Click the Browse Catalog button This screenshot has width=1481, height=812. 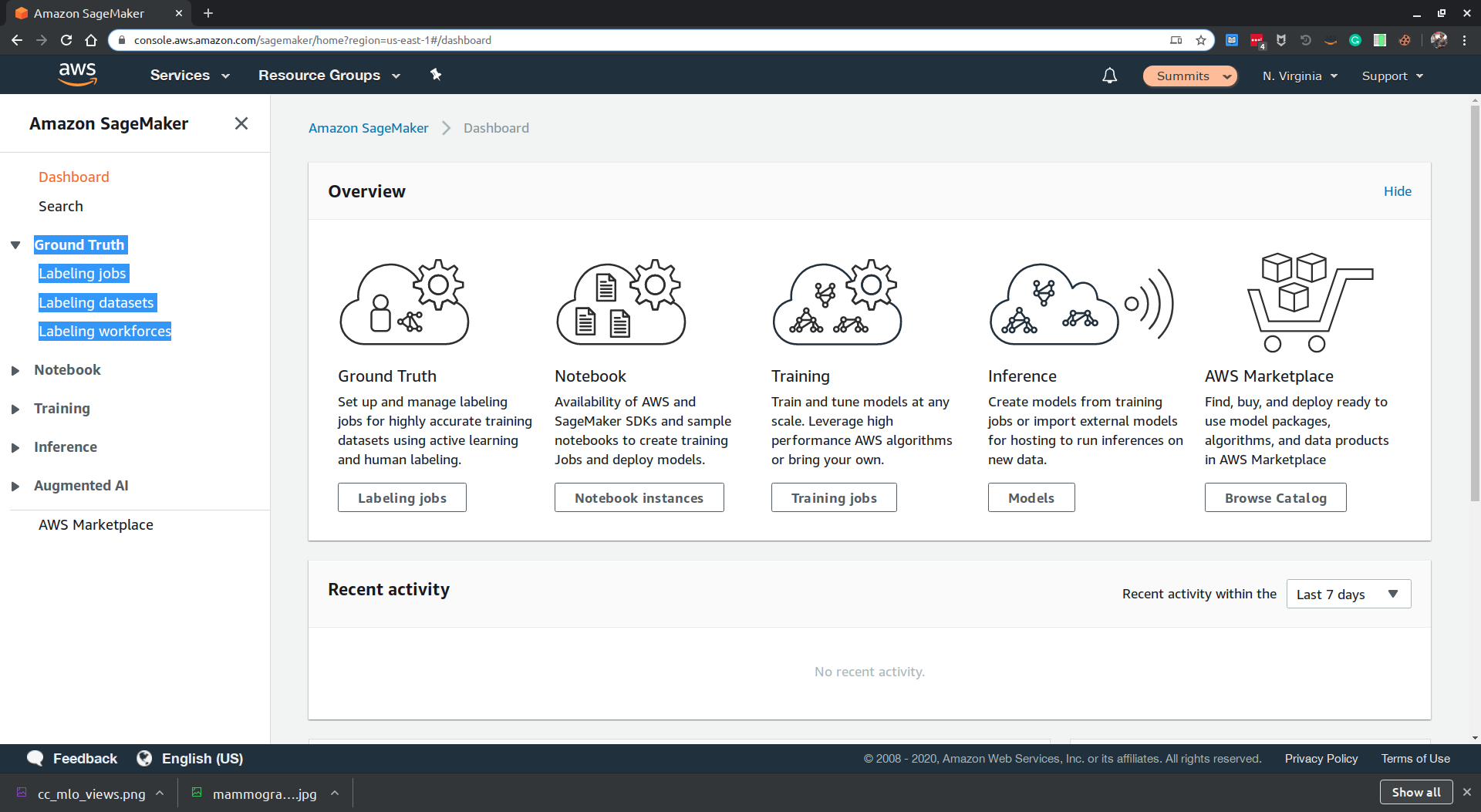tap(1275, 497)
